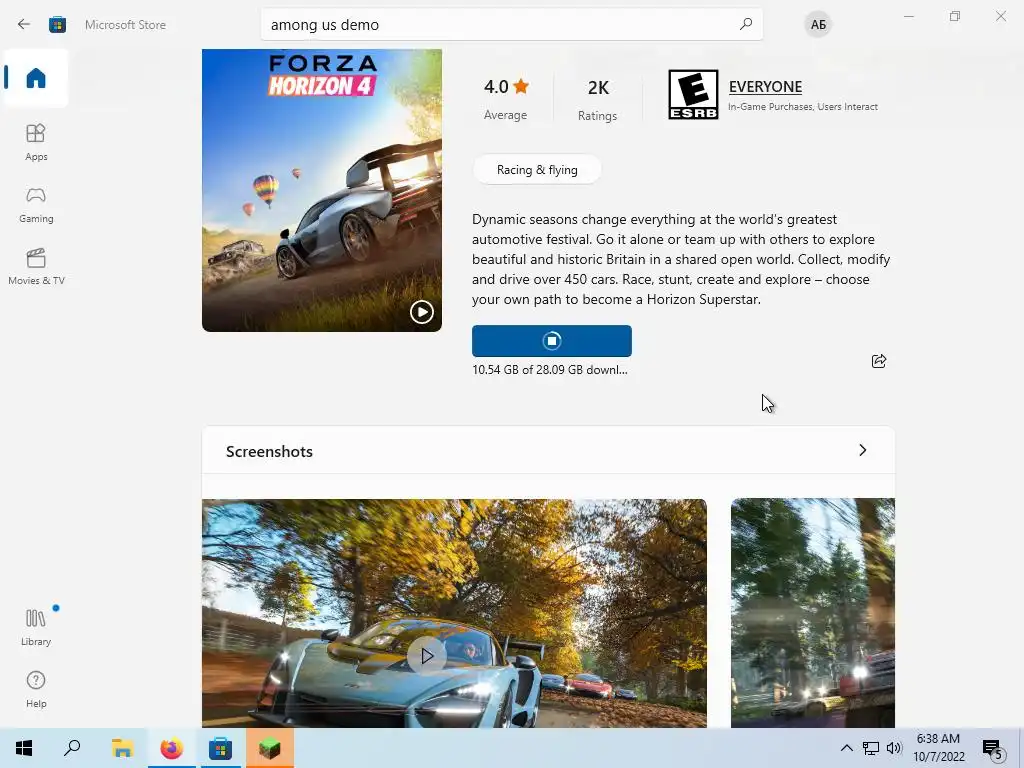Click the Forza Horizon 4 cover image
1024x768 pixels.
322,190
